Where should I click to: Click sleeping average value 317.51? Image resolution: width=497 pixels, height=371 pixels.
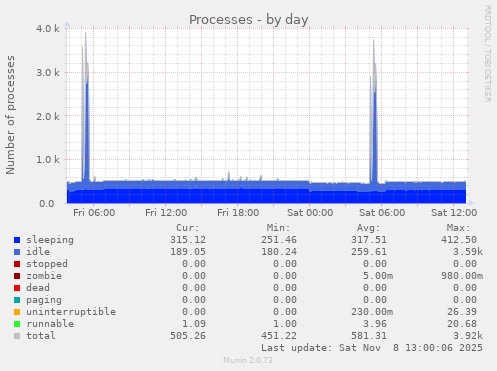coord(369,240)
